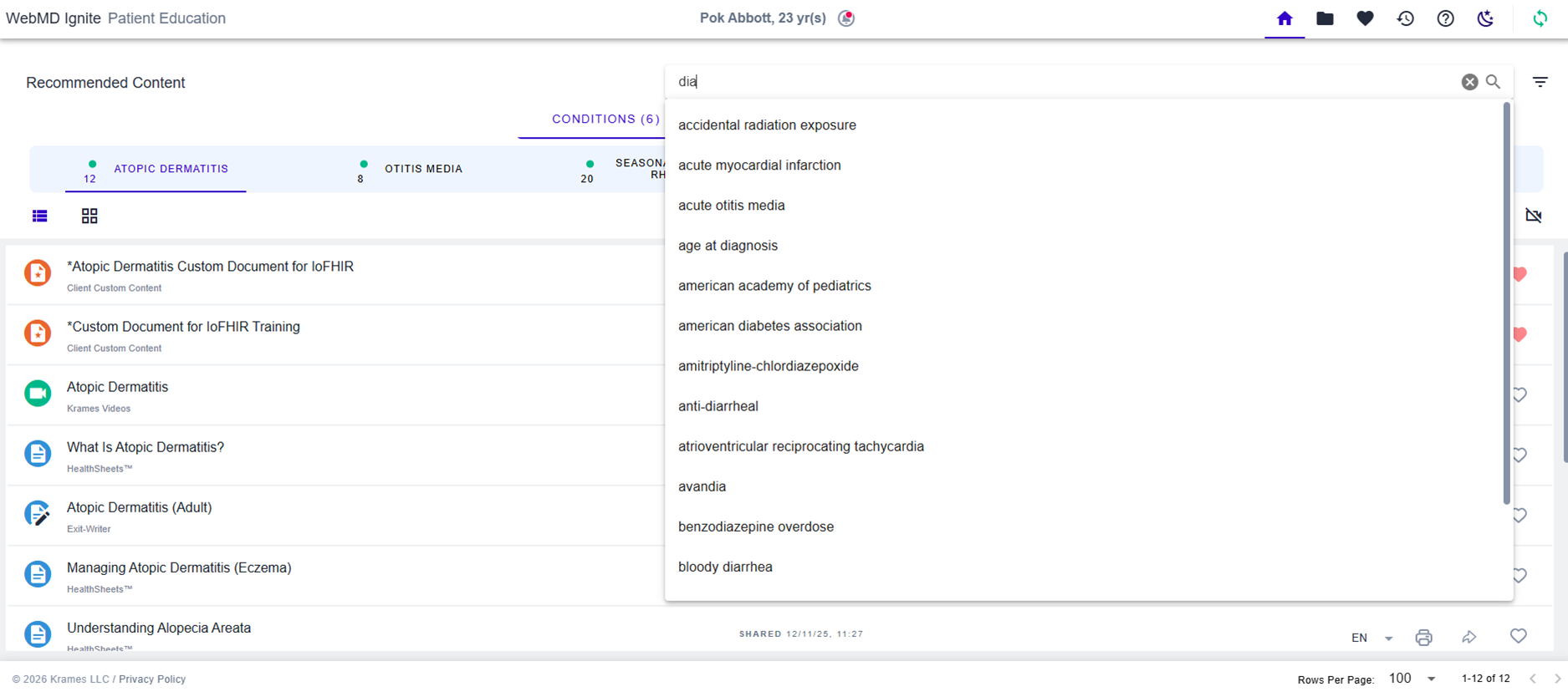Open *Custom Document for IoFHIR Training
This screenshot has width=1568, height=692.
[x=183, y=327]
